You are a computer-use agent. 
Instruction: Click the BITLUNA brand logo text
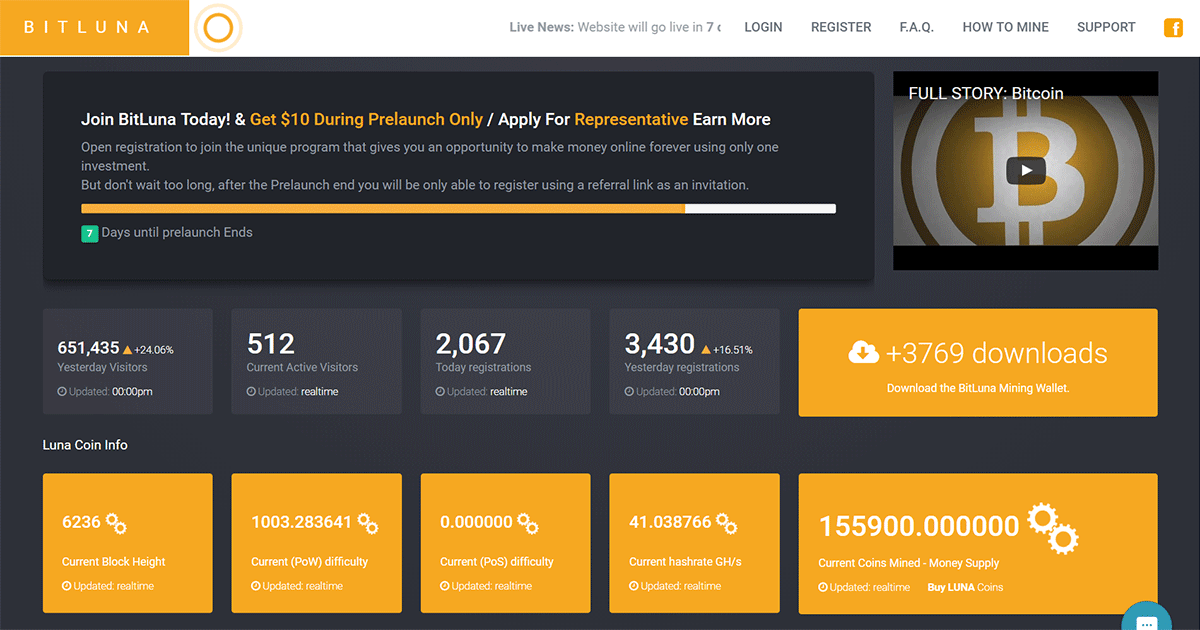(87, 28)
